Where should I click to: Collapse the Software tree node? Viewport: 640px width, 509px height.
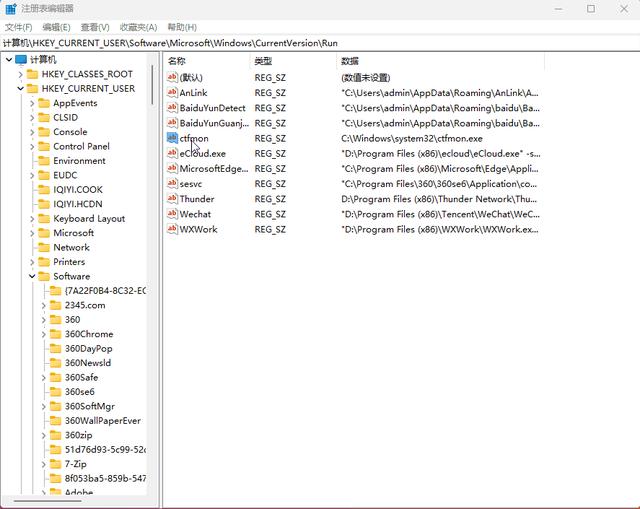32,277
